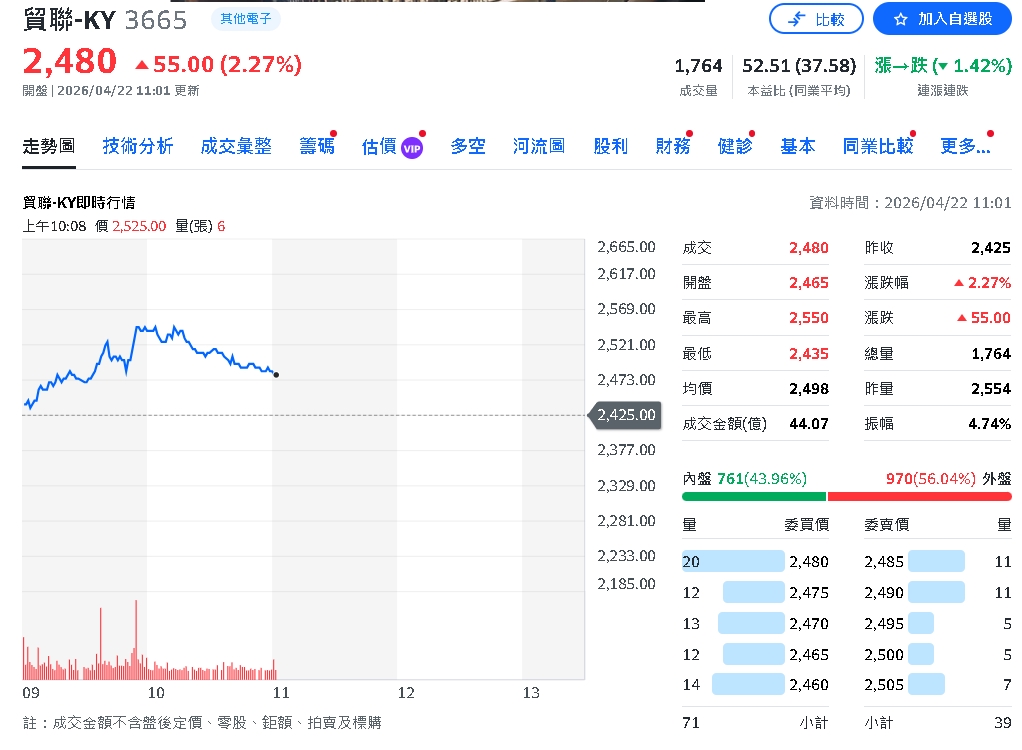Open the 同業比較 tab
This screenshot has width=1022, height=750.
(x=877, y=146)
